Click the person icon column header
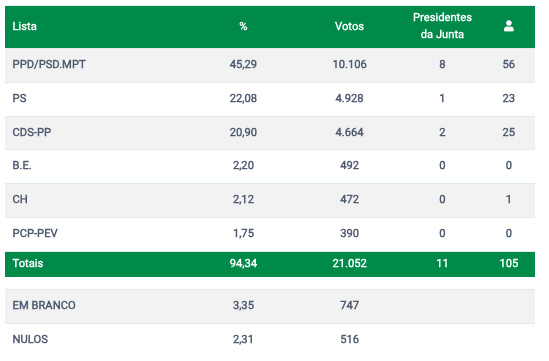 508,26
